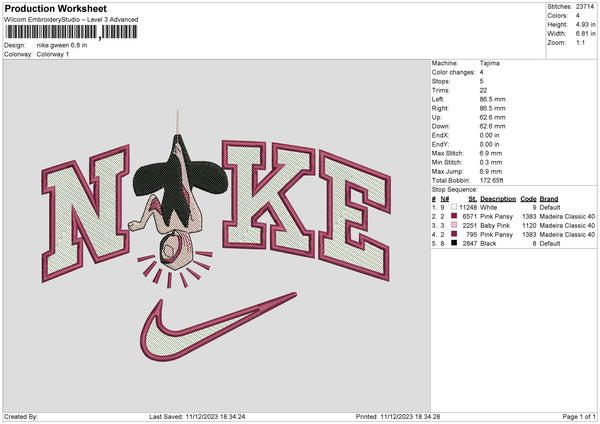Screen dimensions: 600x424
Task: Click the Min Stitch value "0.3 mm"
Action: click(491, 162)
